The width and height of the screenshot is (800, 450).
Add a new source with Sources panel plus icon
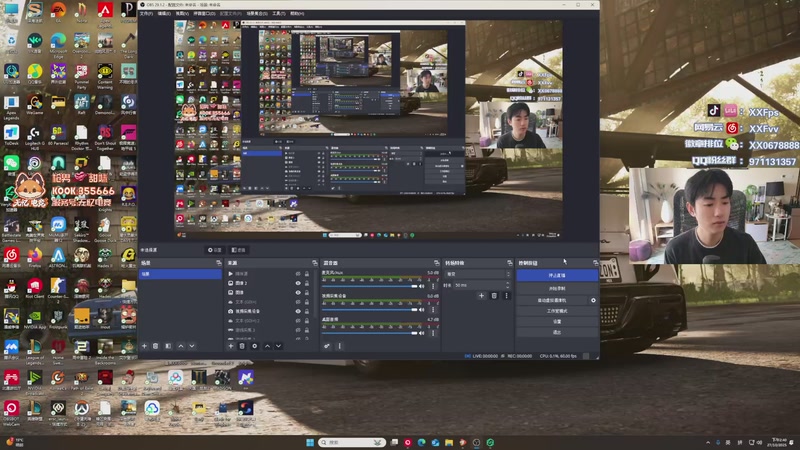click(231, 346)
